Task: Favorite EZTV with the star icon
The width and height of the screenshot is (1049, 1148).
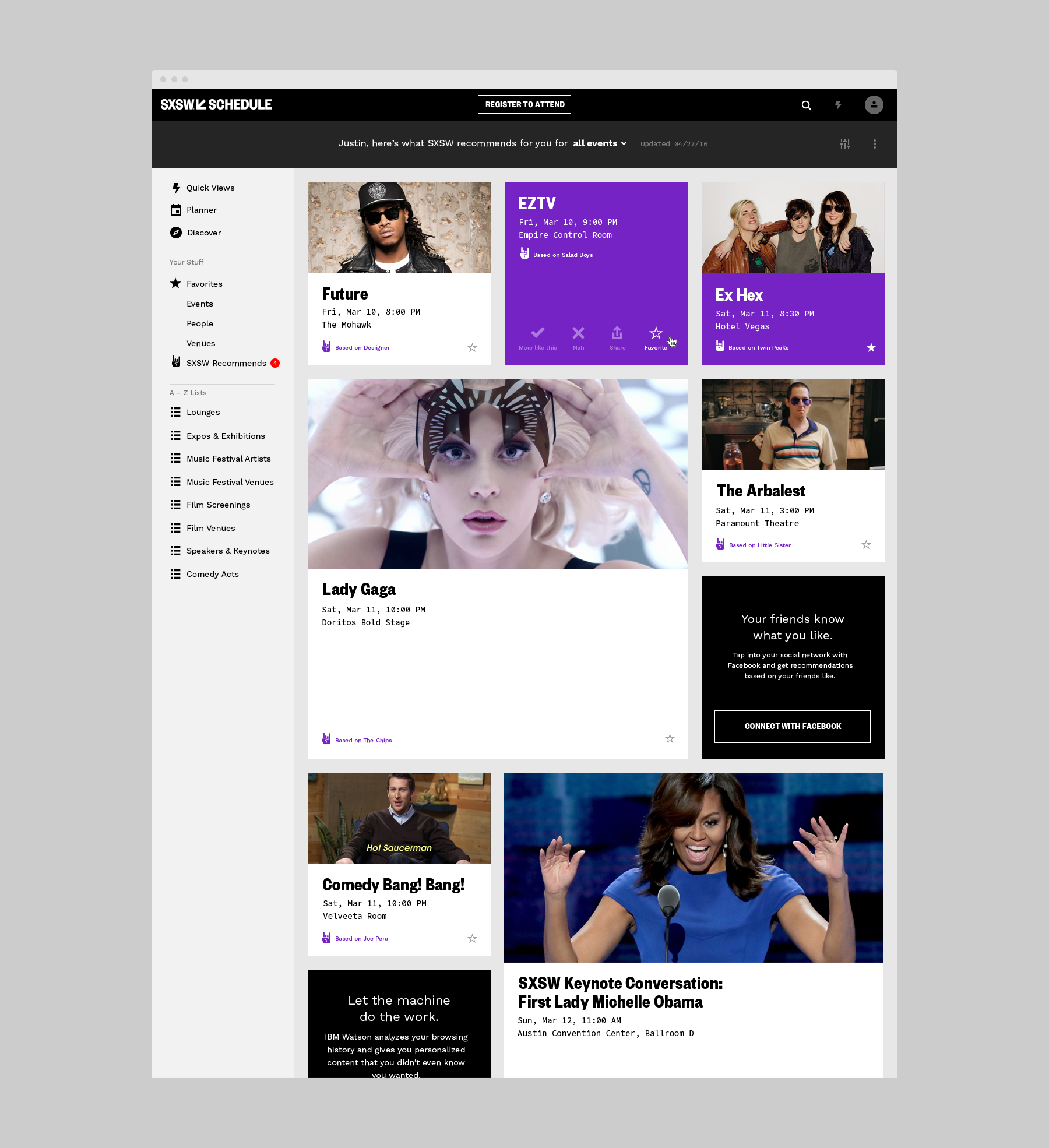Action: point(656,333)
